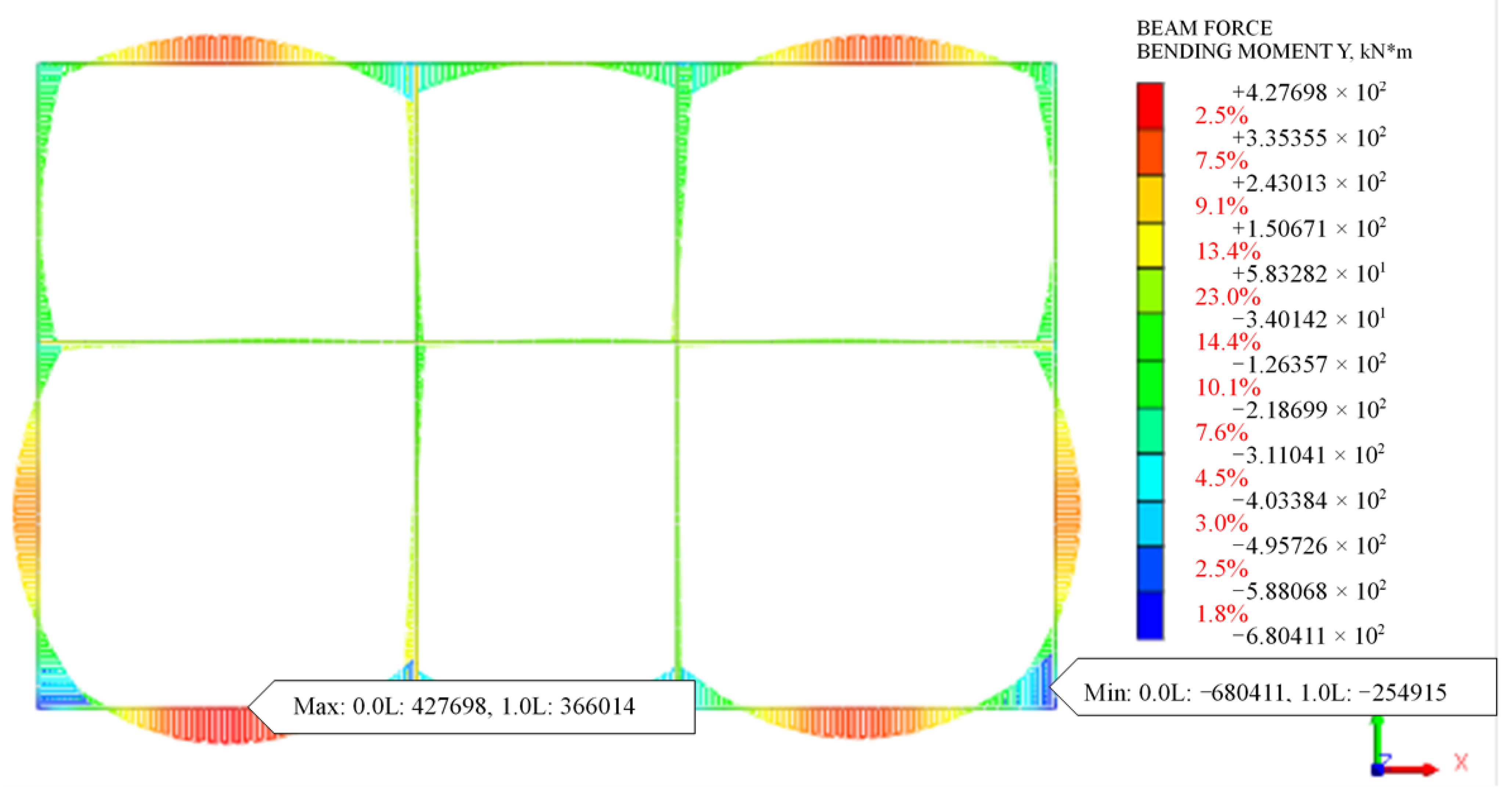Click the −3.40142 × 10¹ legend value
This screenshot has height=811, width=1512.
point(1309,319)
